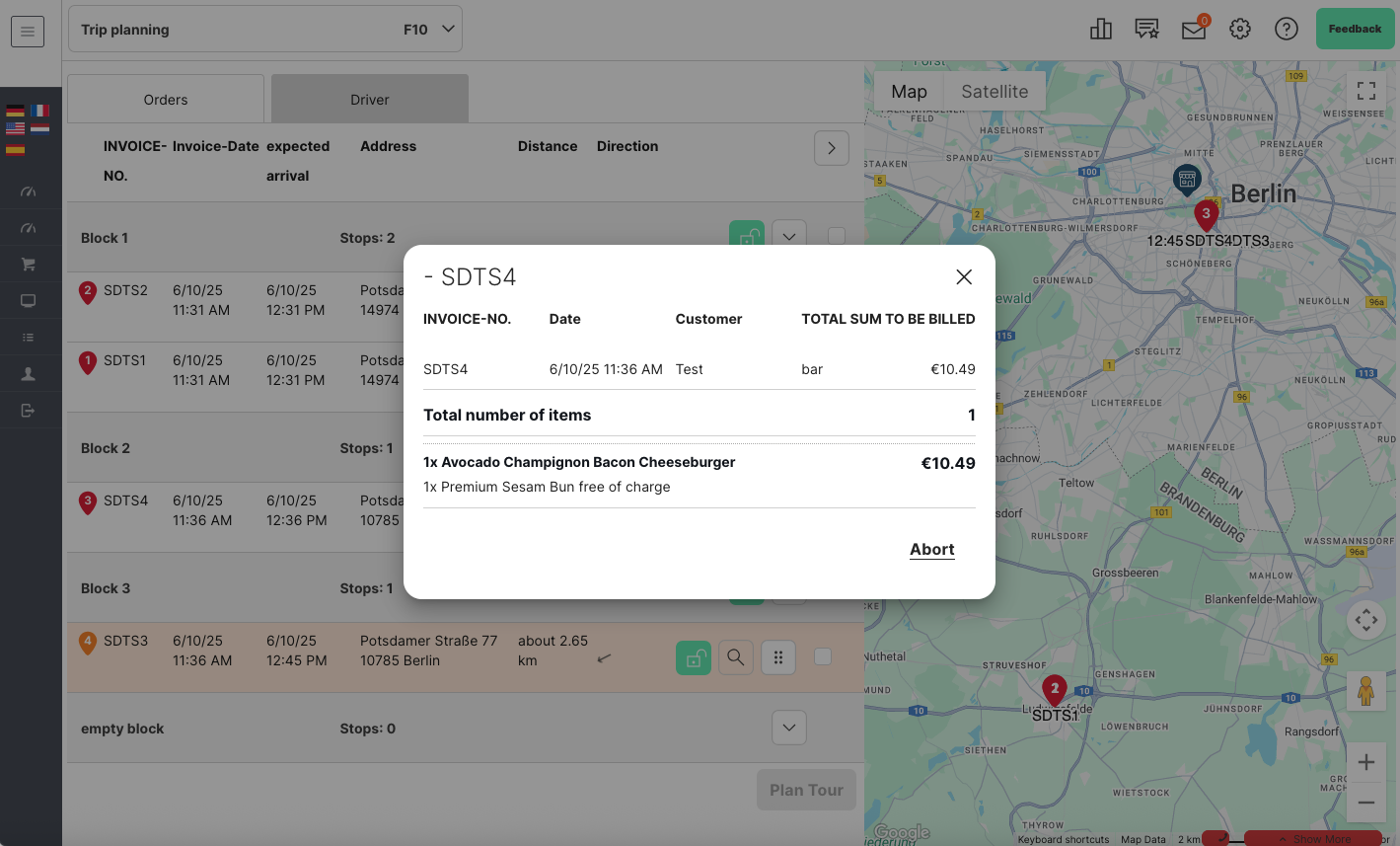The width and height of the screenshot is (1400, 846).
Task: Click the about 2.65 km distance
Action: tap(553, 651)
